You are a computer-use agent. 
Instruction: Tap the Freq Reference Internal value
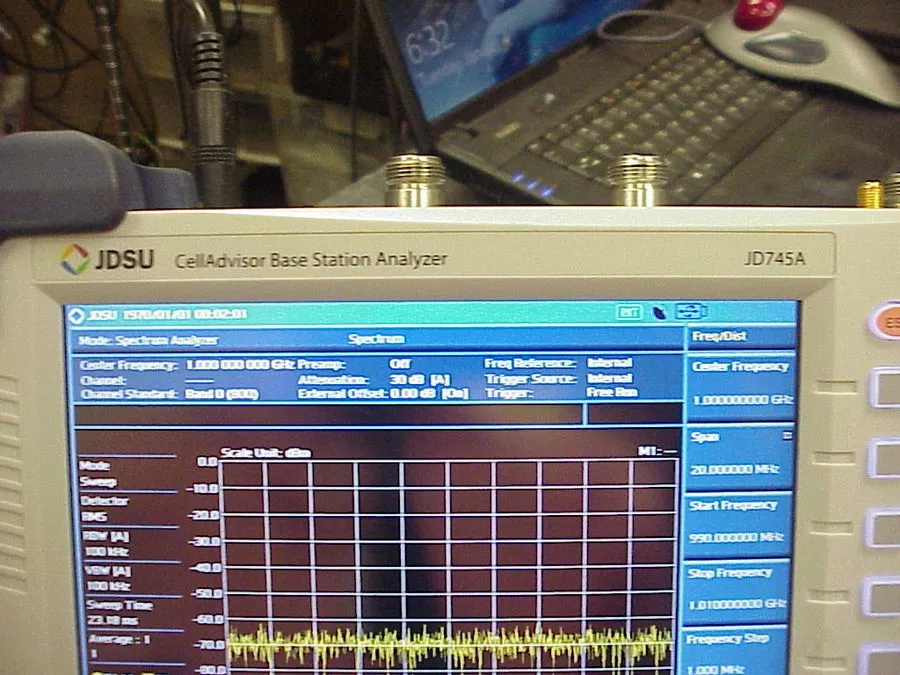pyautogui.click(x=610, y=363)
